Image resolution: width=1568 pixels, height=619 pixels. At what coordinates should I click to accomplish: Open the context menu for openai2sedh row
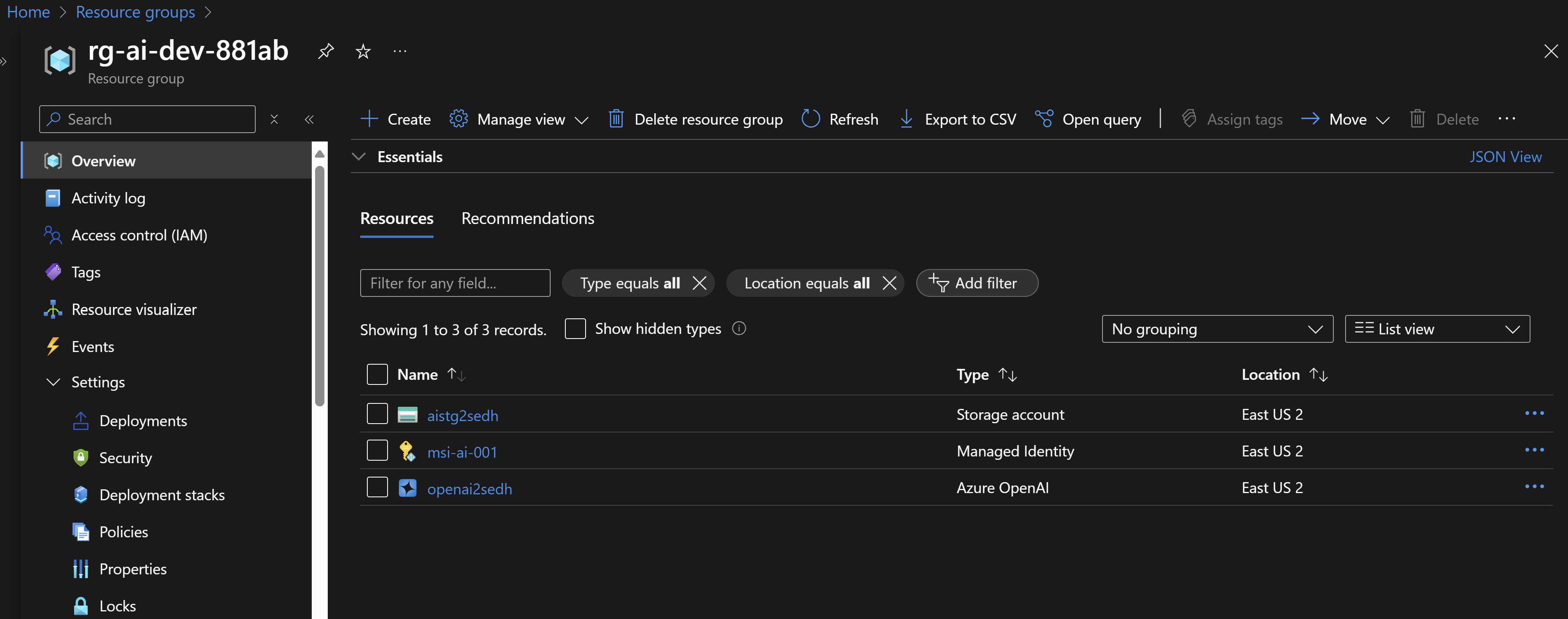pyautogui.click(x=1534, y=486)
